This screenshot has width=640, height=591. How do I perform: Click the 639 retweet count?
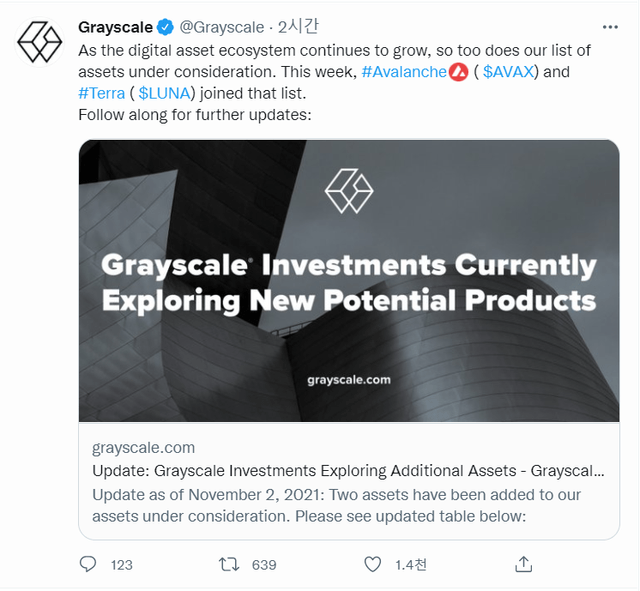264,565
